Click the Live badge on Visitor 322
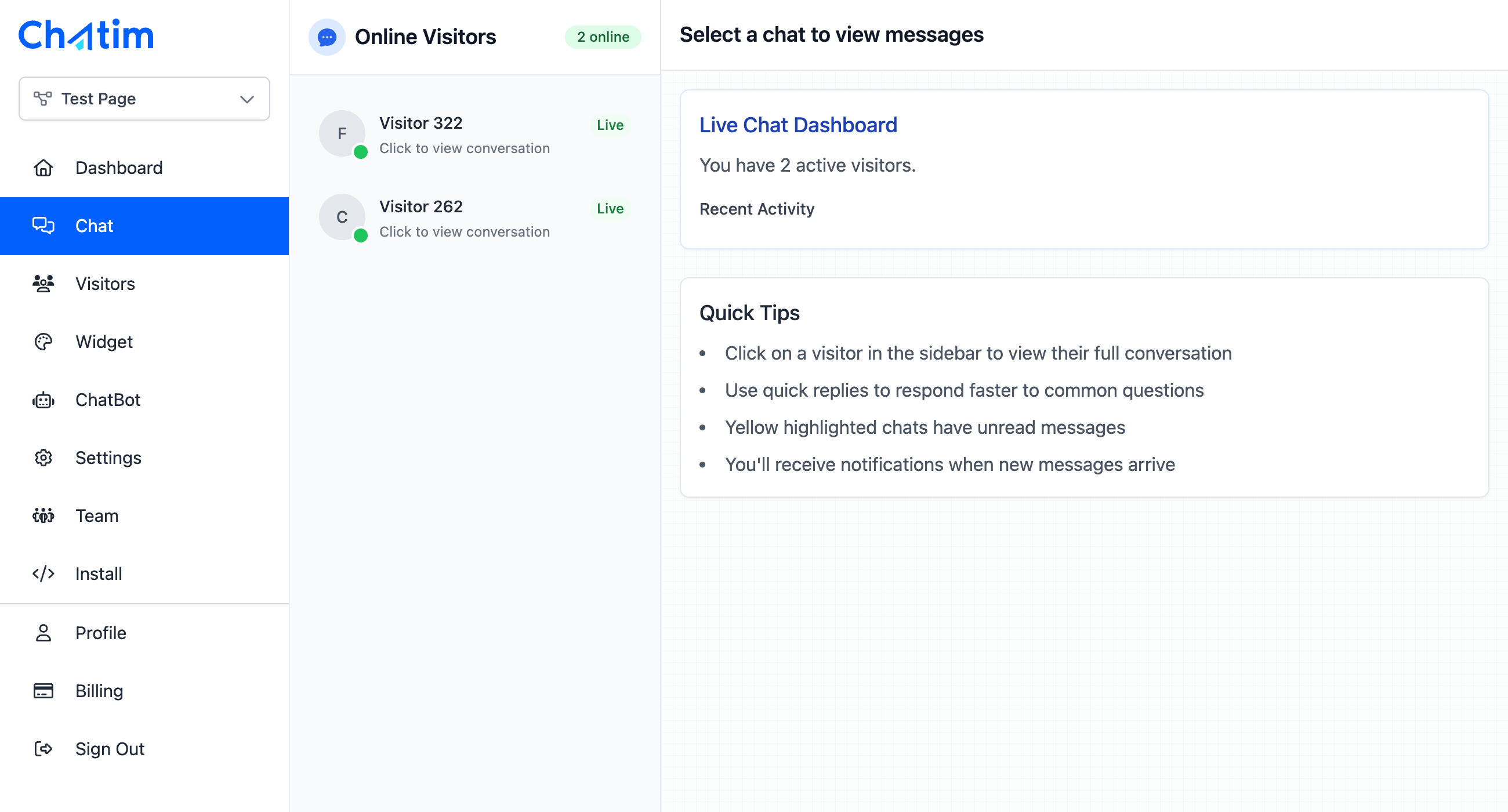The height and width of the screenshot is (812, 1508). click(610, 125)
